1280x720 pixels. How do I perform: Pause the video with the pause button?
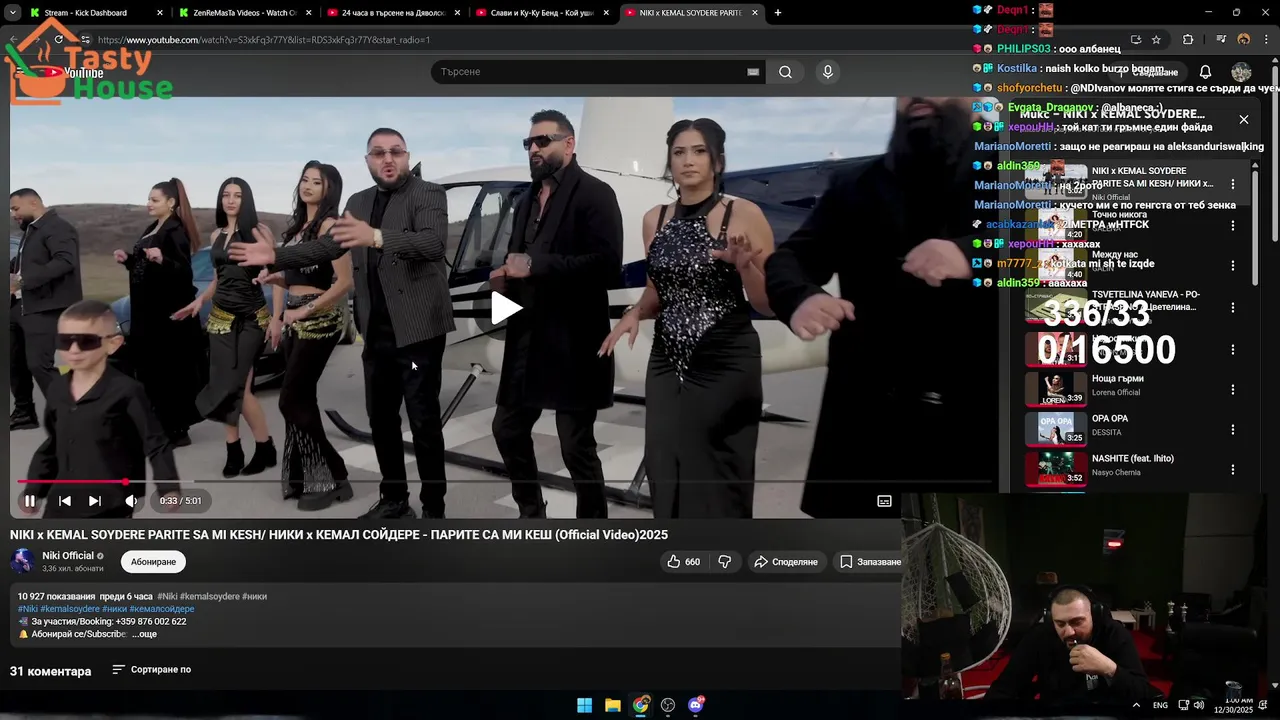click(x=30, y=501)
